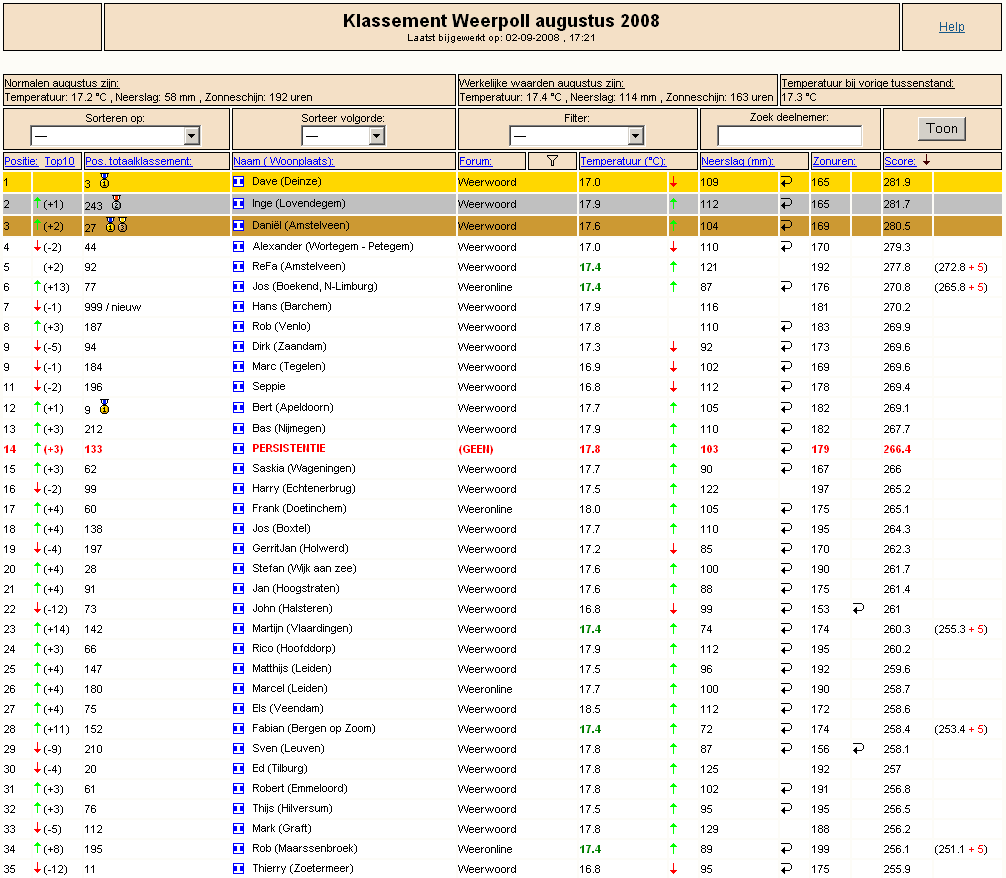1006x878 pixels.
Task: Click the blue info icon beside Jos (Boxtel)
Action: click(x=238, y=529)
